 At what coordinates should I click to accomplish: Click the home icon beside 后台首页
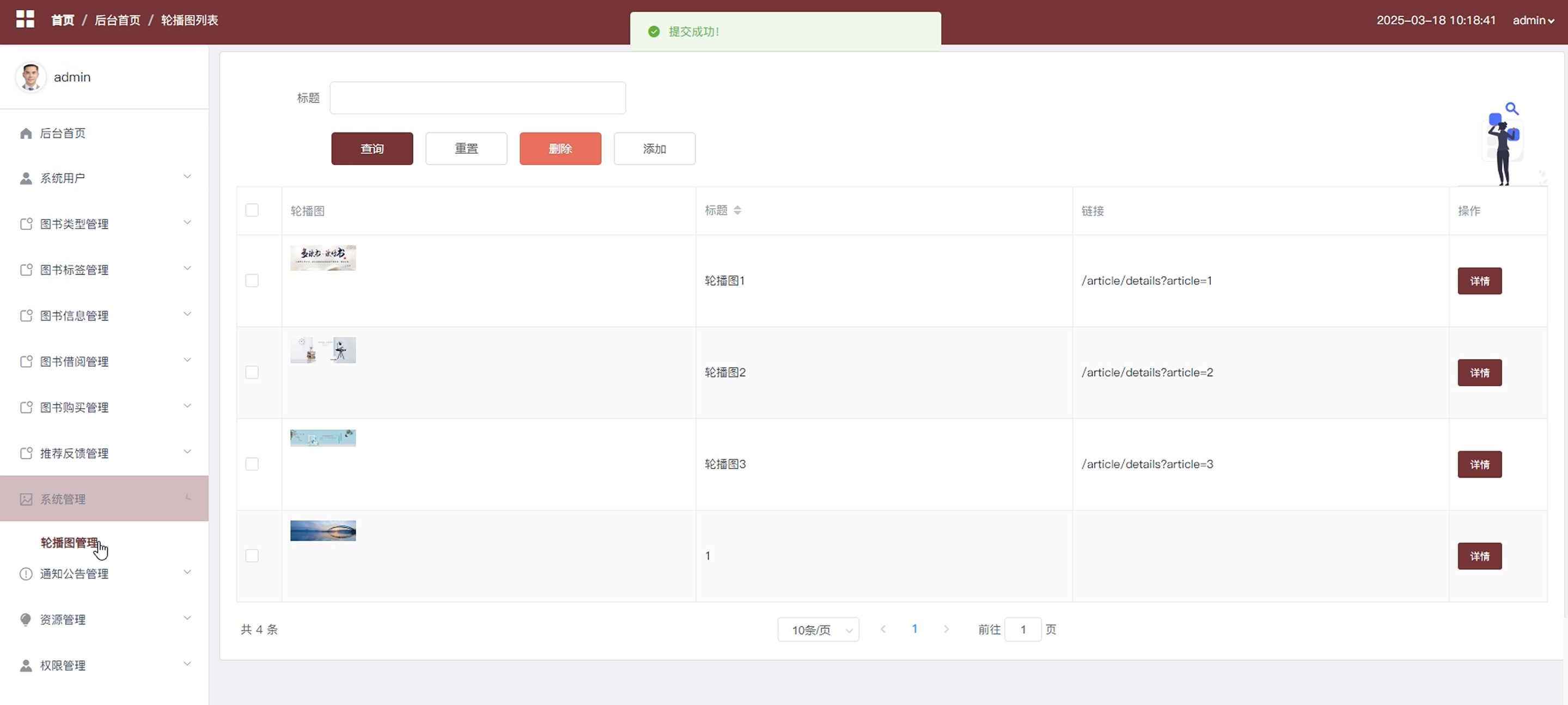click(26, 133)
